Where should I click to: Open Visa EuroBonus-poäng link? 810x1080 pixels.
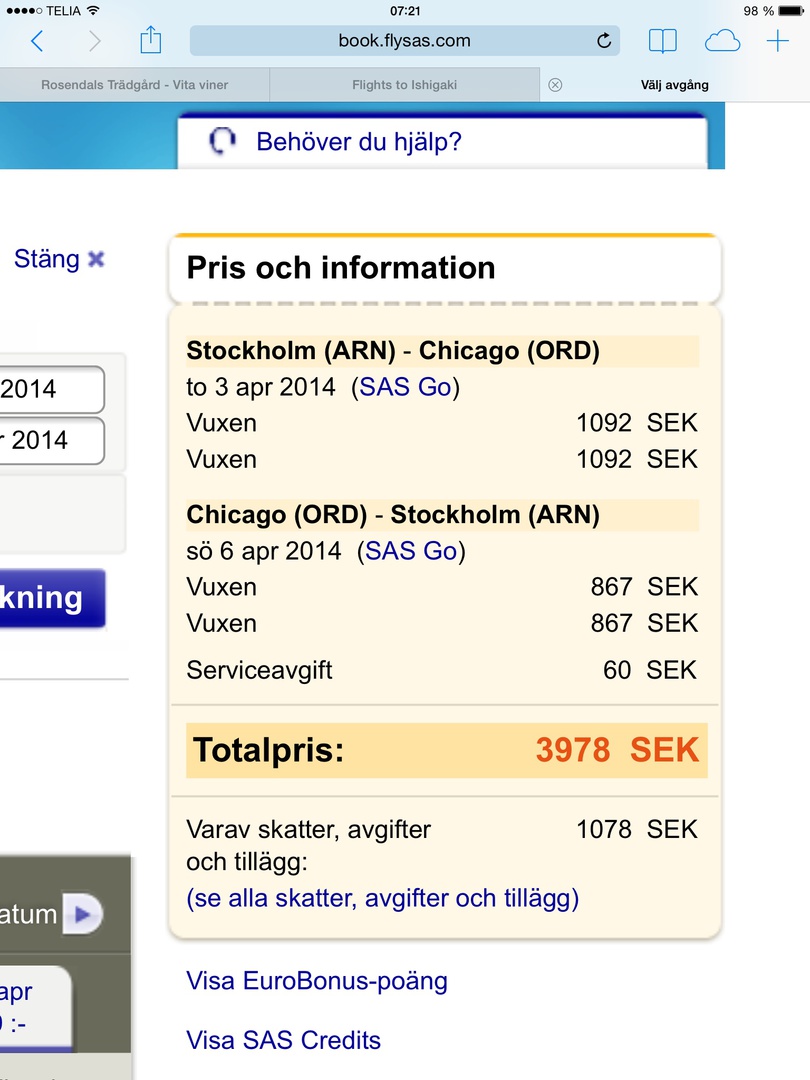pyautogui.click(x=316, y=980)
